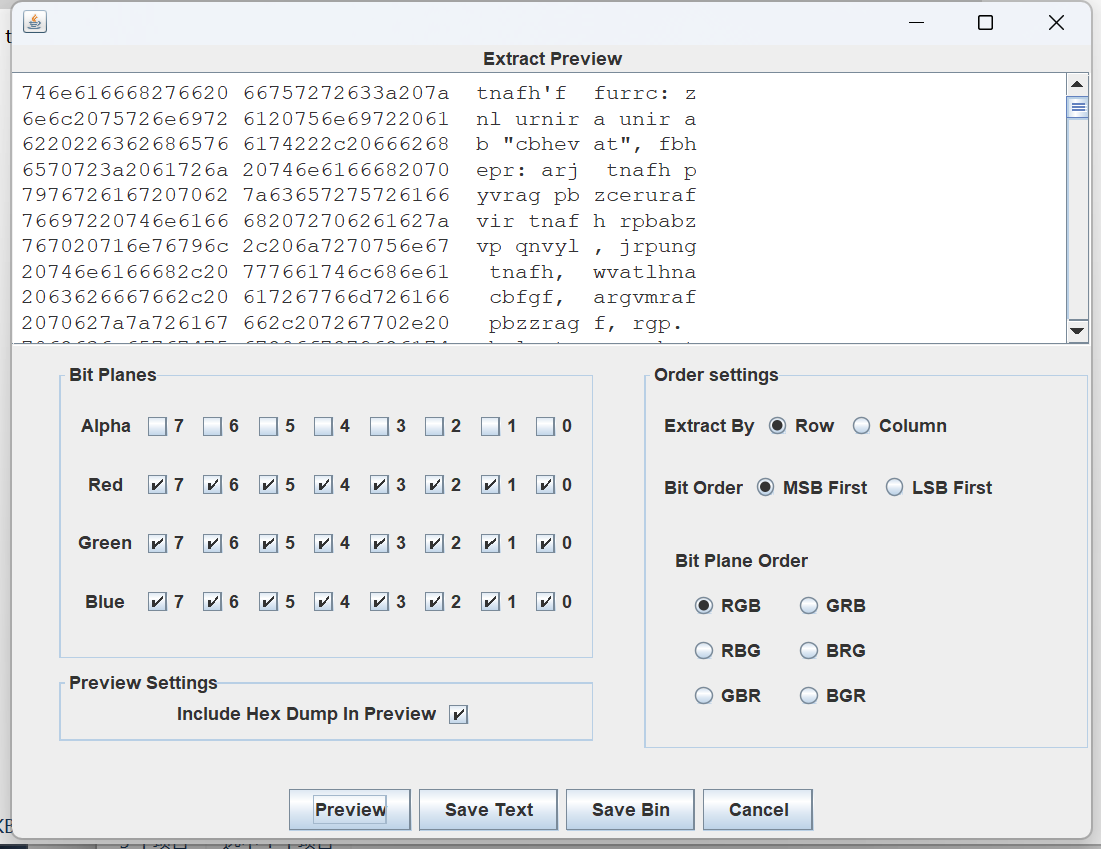Click scrollbar down arrow in preview
Screen dimensions: 1101x849
tap(1078, 331)
